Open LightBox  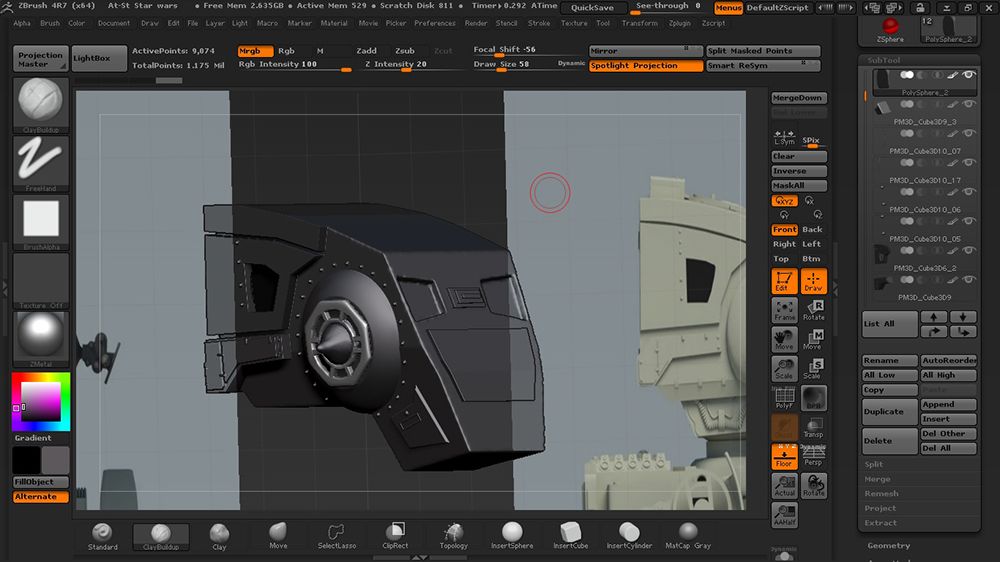point(99,59)
